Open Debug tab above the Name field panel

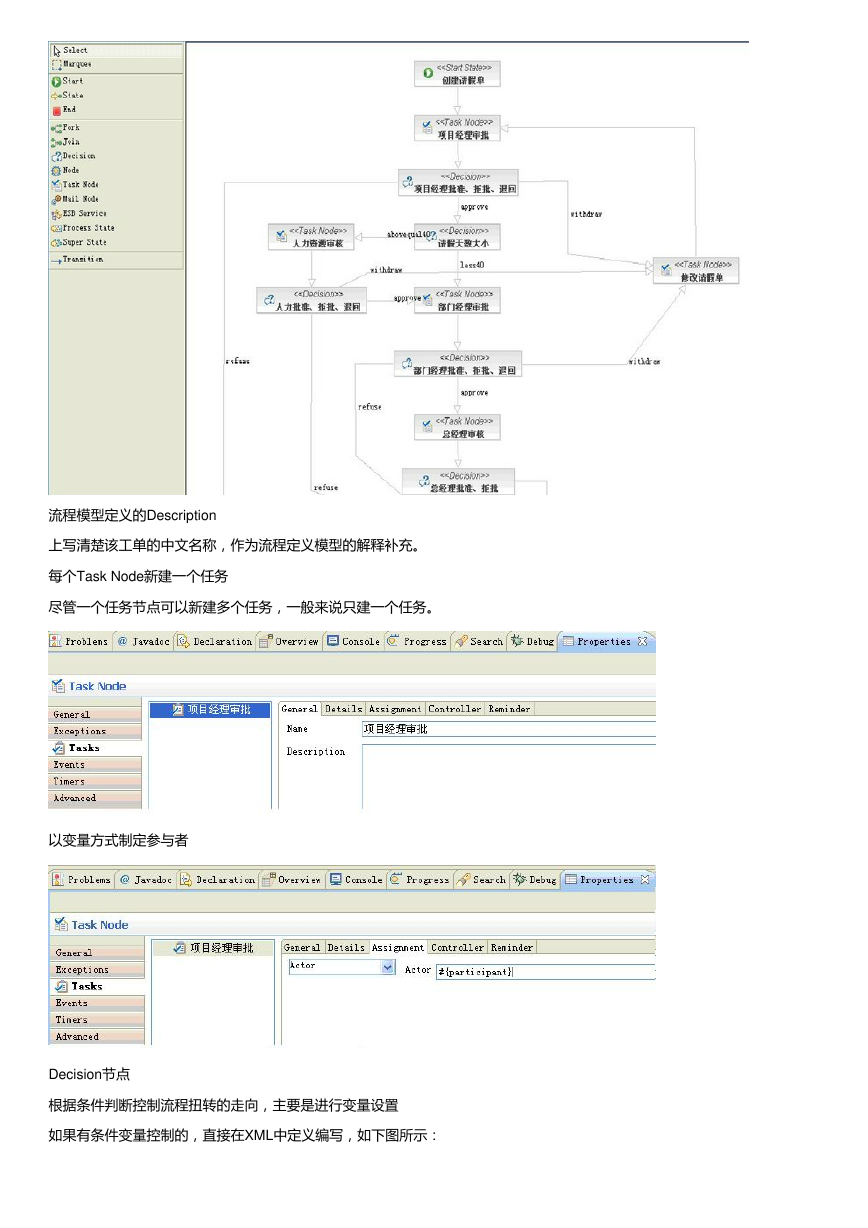point(533,641)
